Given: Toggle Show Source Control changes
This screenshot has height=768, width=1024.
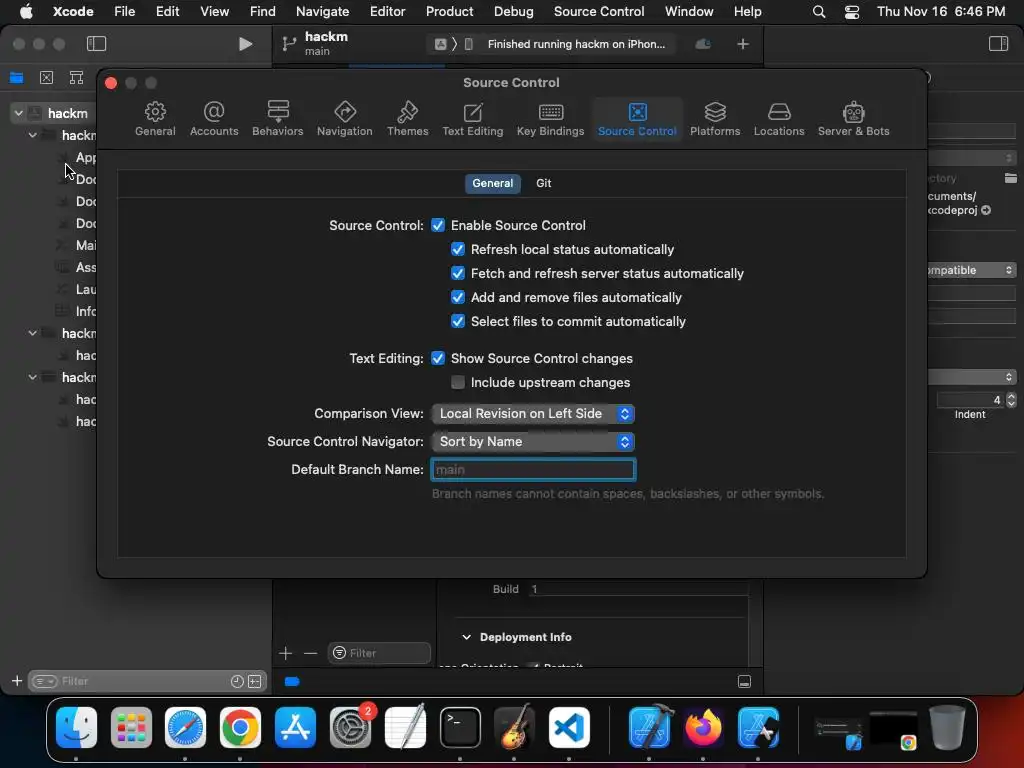Looking at the screenshot, I should (438, 359).
